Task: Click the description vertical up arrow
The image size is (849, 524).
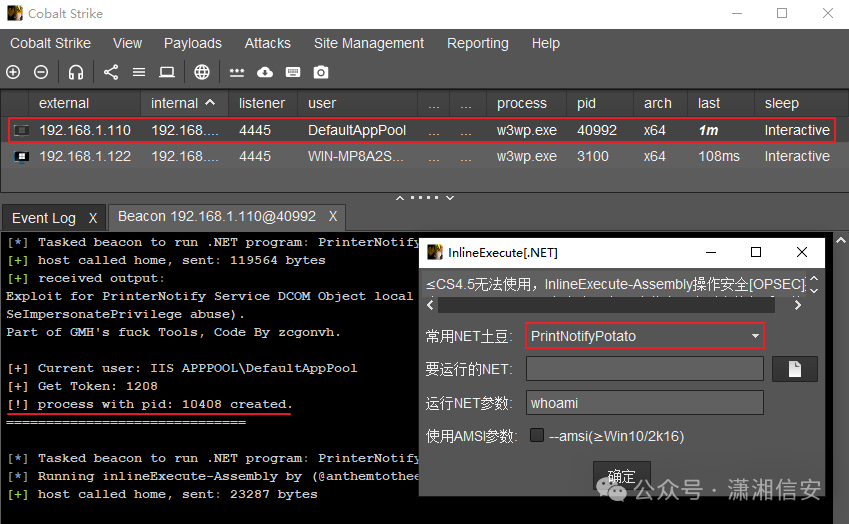Action: click(x=814, y=279)
